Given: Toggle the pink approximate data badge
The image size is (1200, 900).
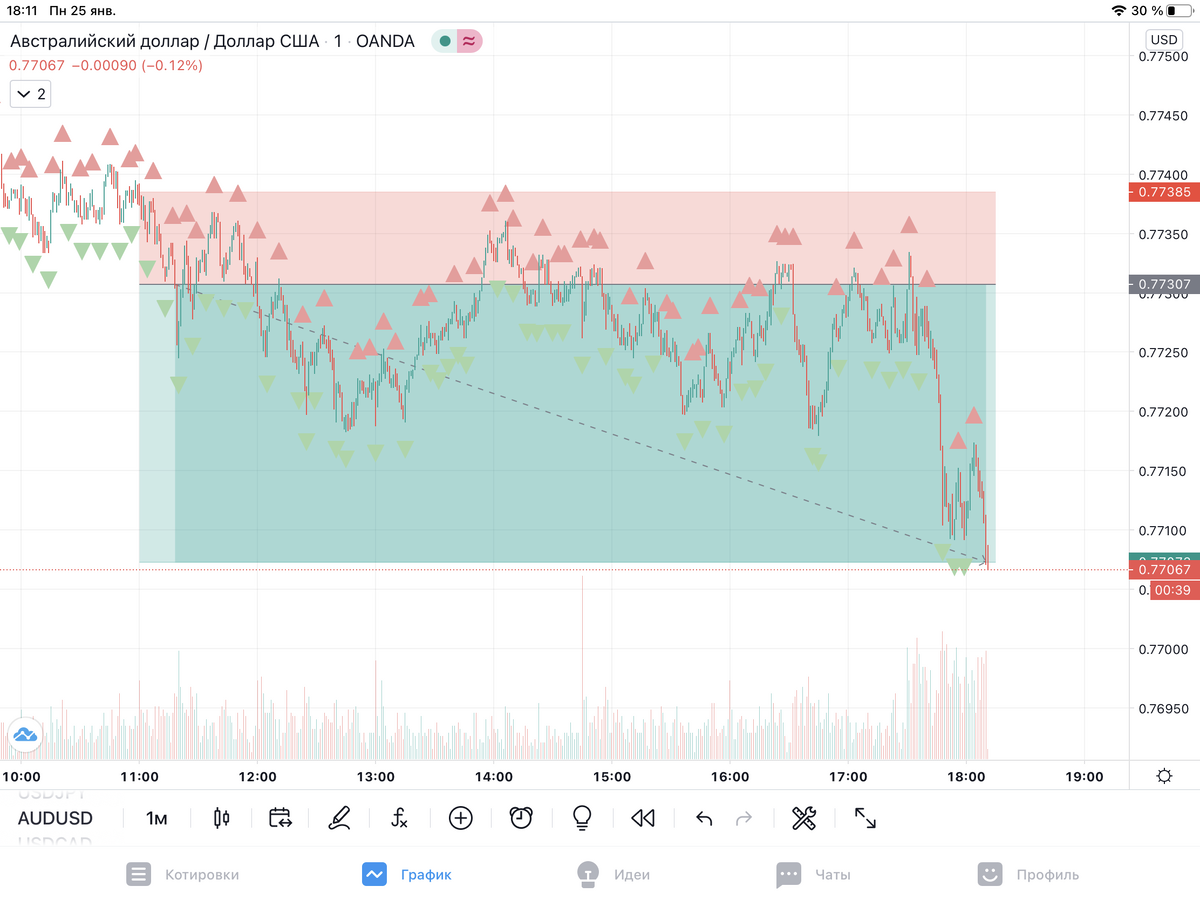Looking at the screenshot, I should pos(469,41).
